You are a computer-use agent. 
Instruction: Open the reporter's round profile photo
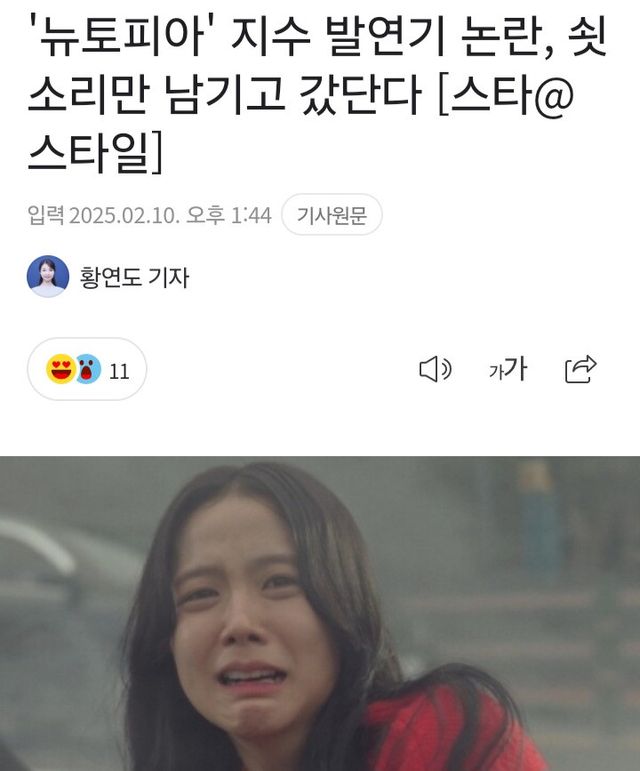(48, 276)
